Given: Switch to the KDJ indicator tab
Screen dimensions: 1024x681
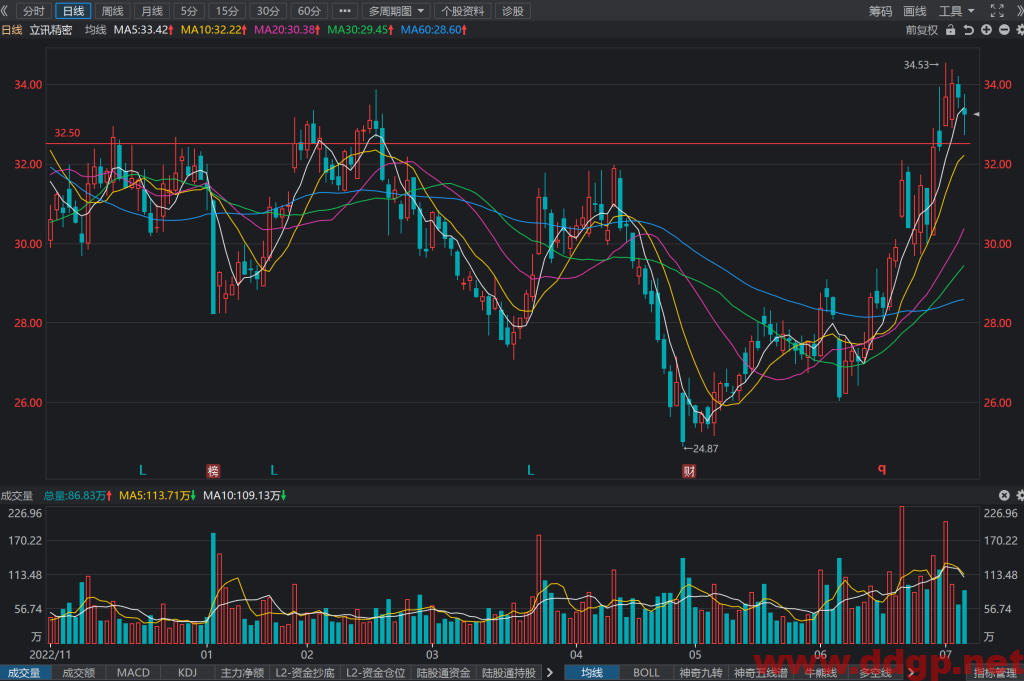Looking at the screenshot, I should click(x=187, y=673).
